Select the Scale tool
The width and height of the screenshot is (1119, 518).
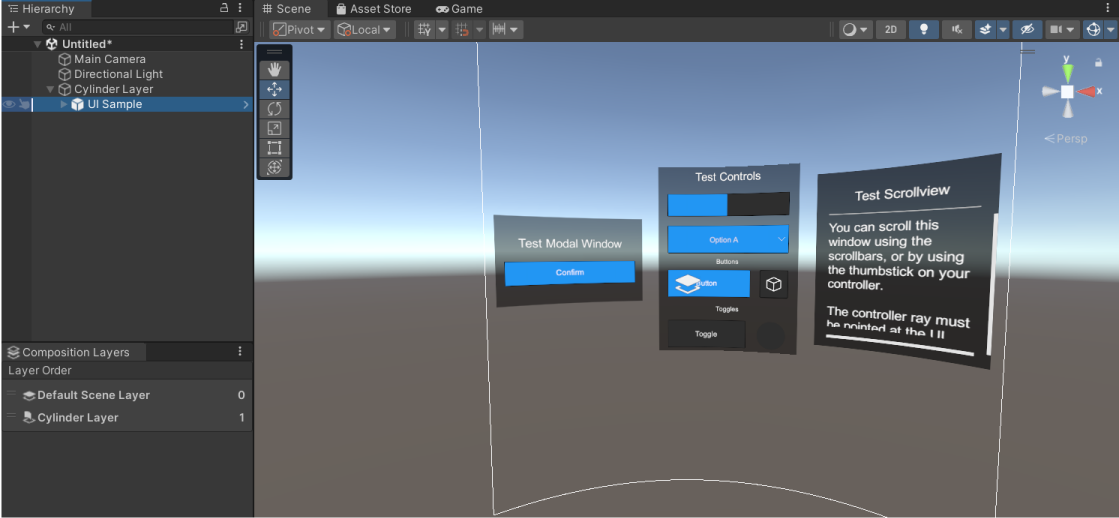[275, 128]
